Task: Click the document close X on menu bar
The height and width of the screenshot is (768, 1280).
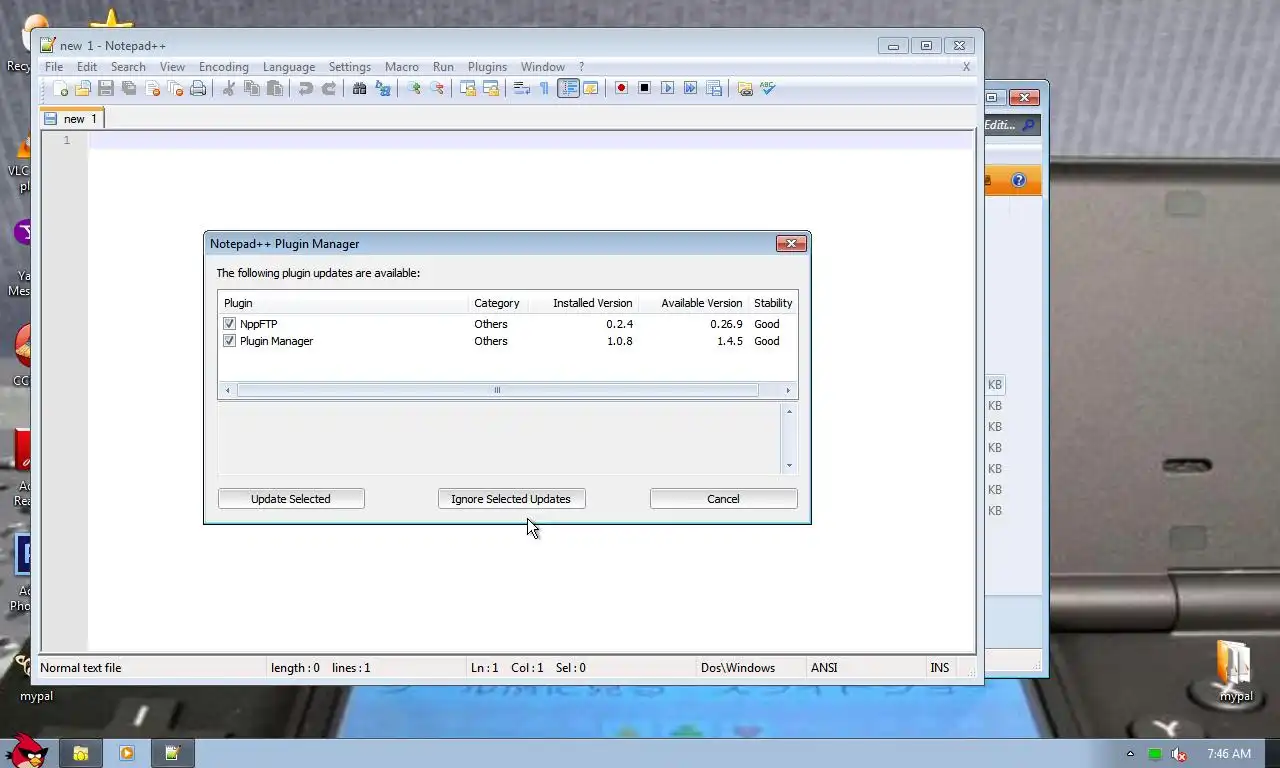Action: (966, 67)
